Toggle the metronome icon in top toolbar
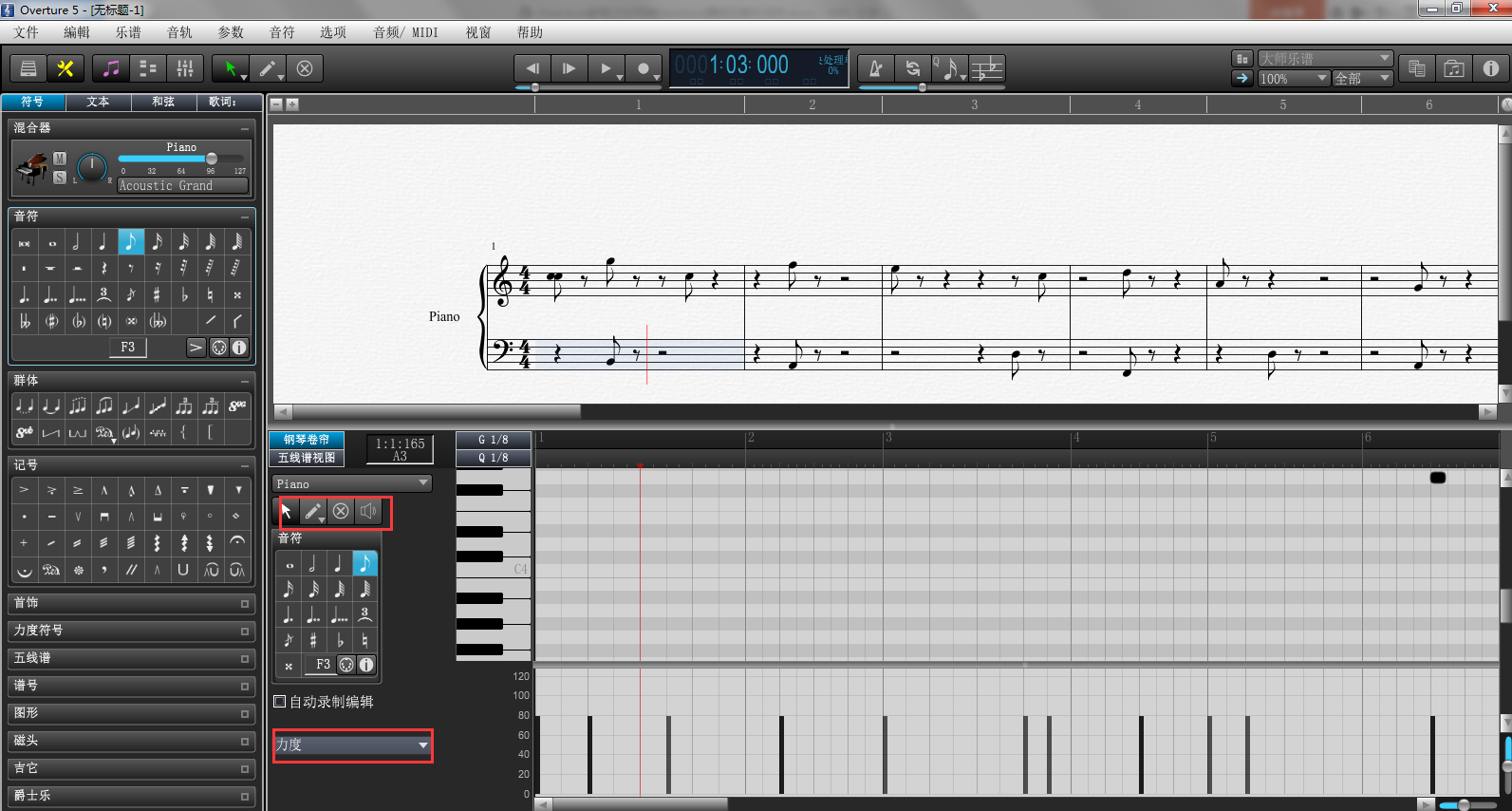 (x=875, y=68)
